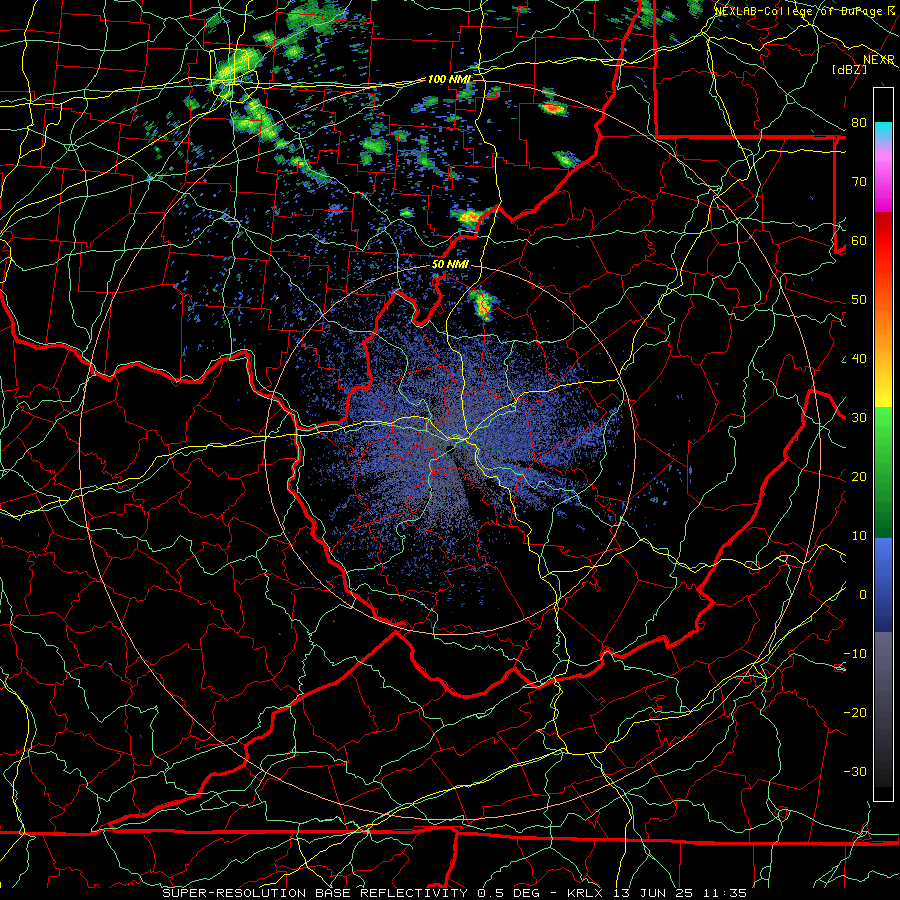Click the -30 value on the dBZ scale
The width and height of the screenshot is (900, 900).
855,772
